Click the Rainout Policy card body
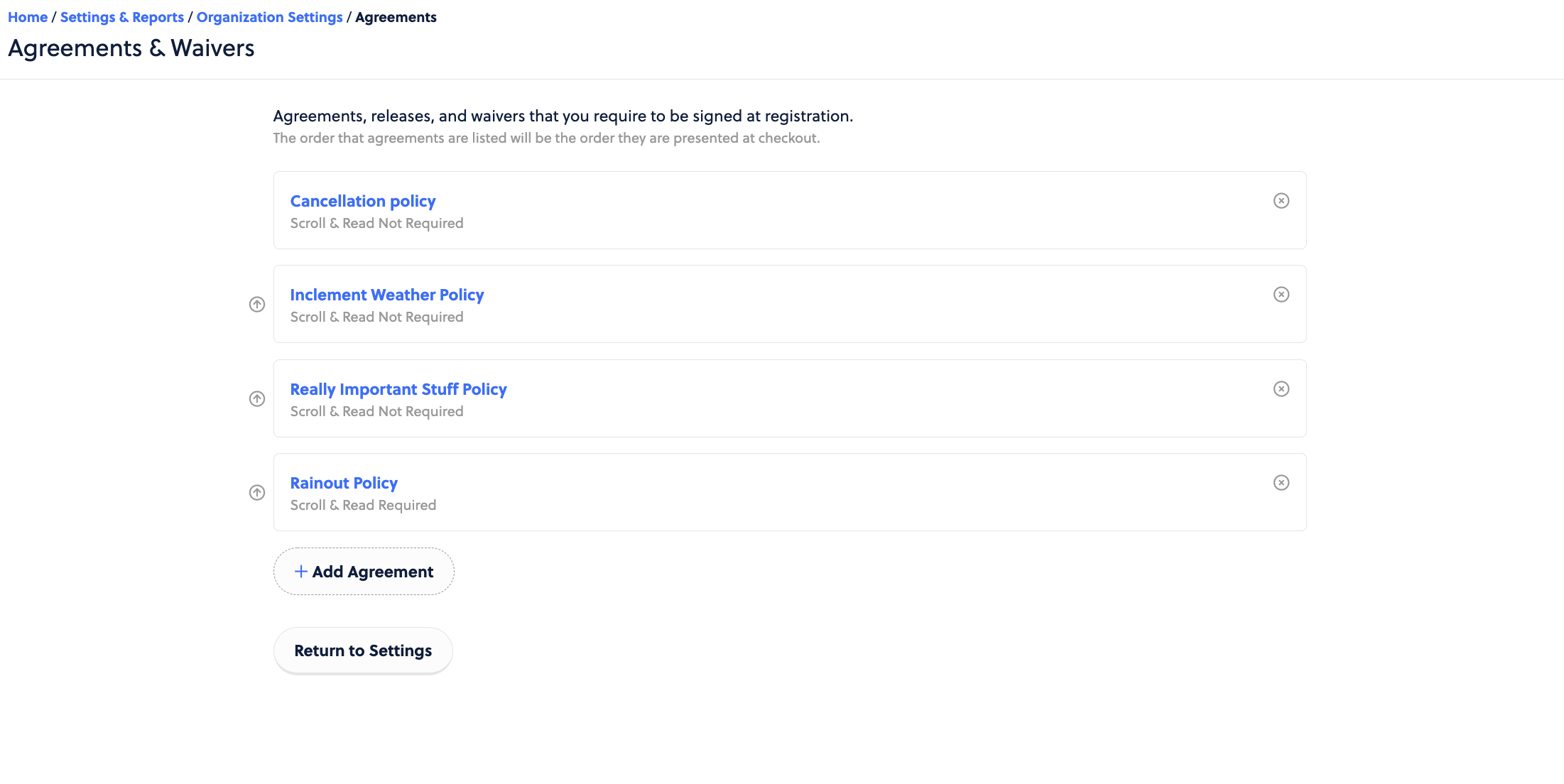The width and height of the screenshot is (1564, 784). click(x=788, y=493)
